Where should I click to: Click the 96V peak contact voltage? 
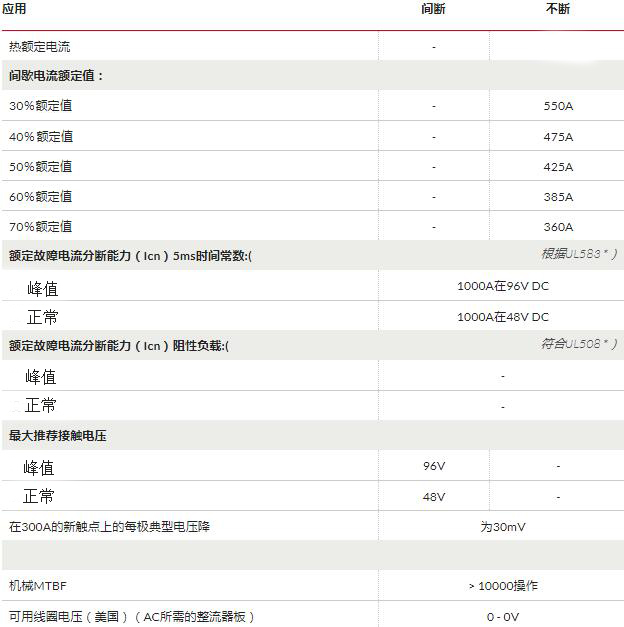[433, 467]
